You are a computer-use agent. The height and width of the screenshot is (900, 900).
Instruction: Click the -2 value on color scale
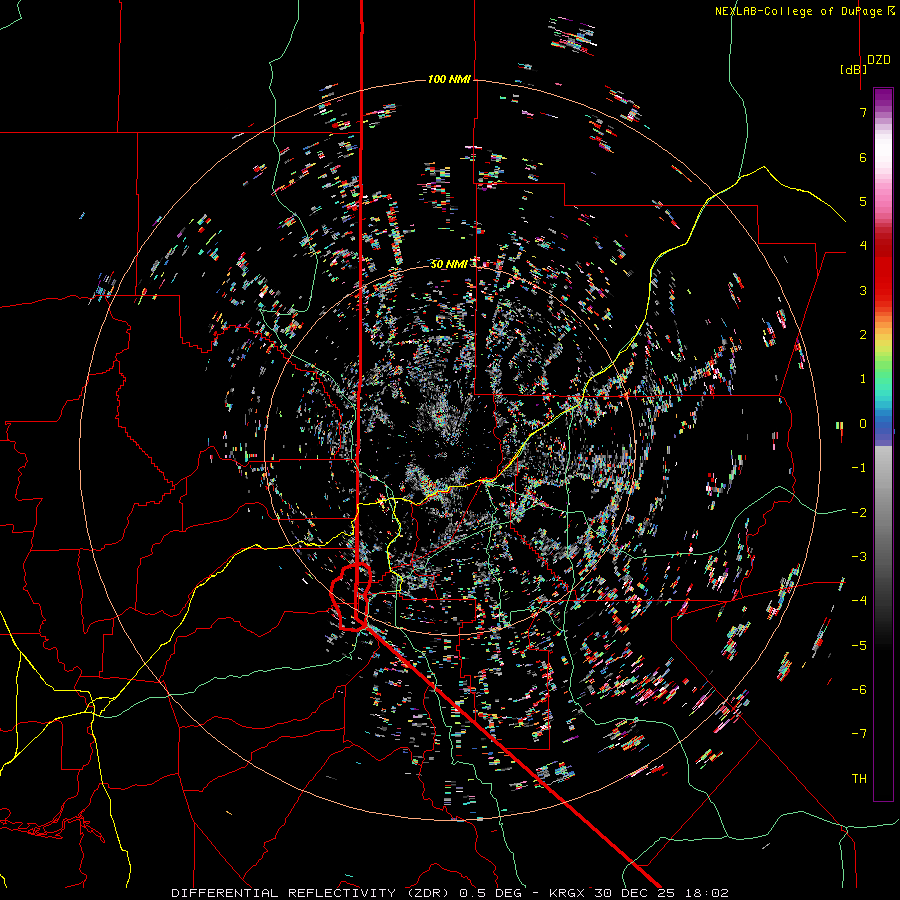pos(859,513)
